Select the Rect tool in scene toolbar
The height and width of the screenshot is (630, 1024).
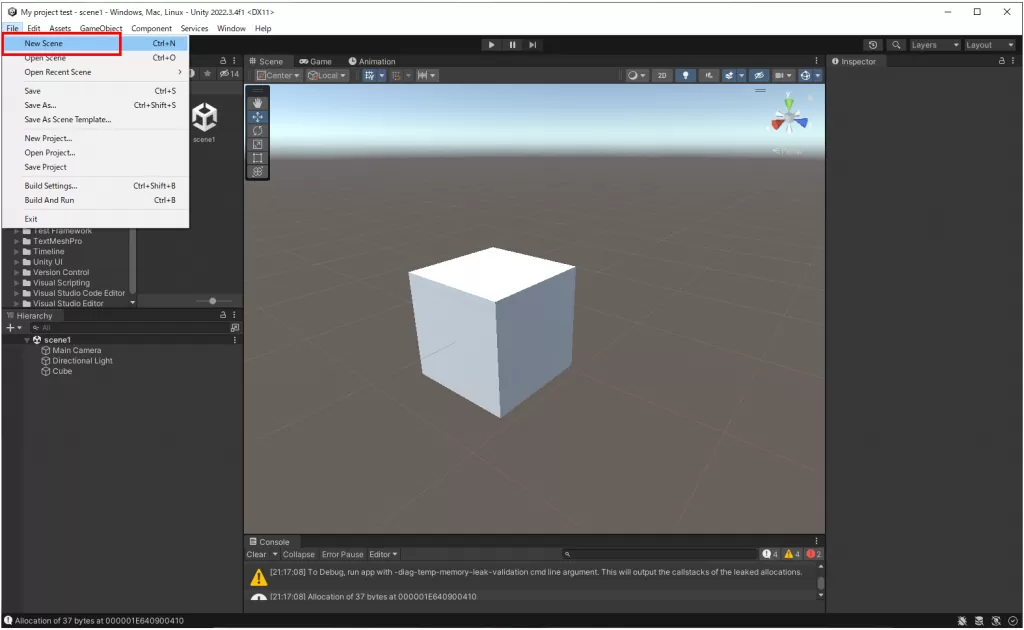tap(257, 158)
